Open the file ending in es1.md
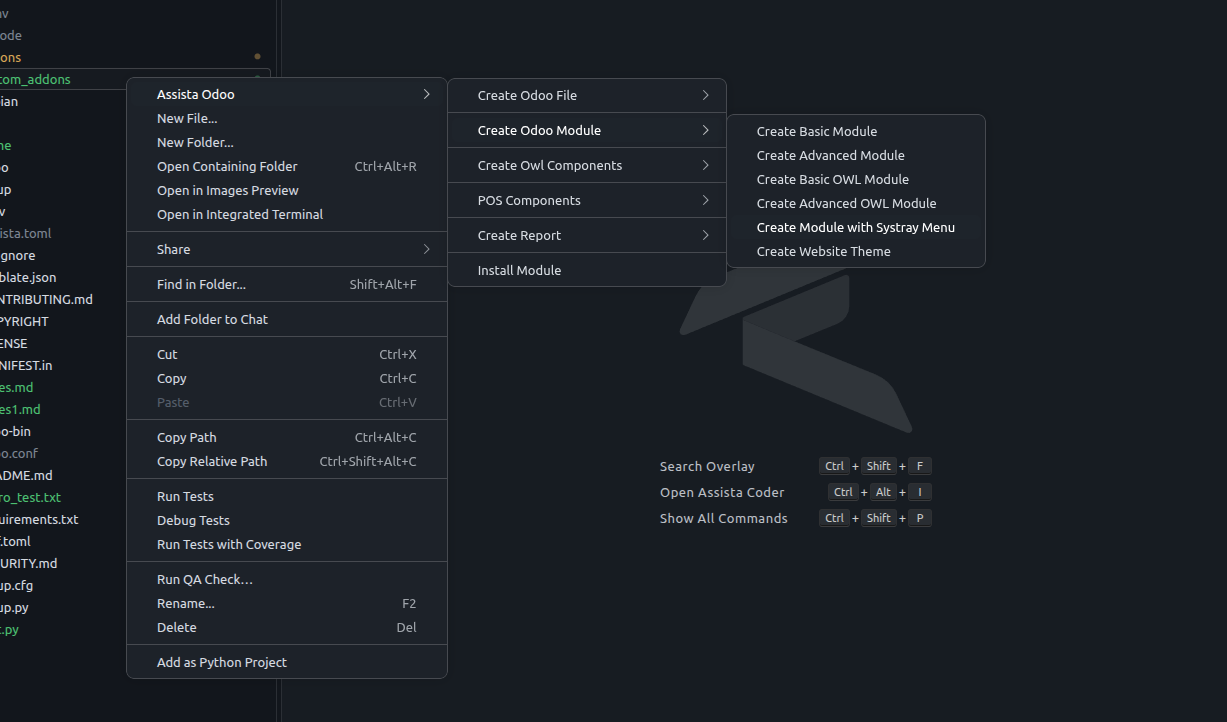 pos(20,409)
